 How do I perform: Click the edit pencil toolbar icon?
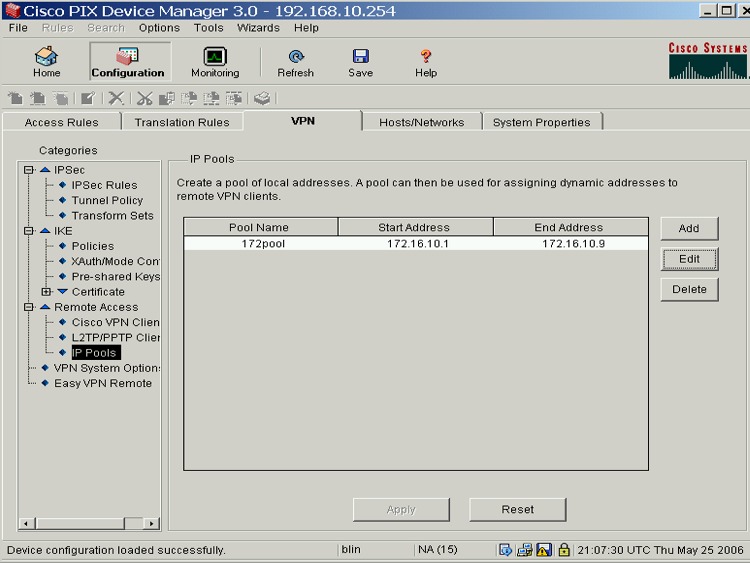point(88,99)
